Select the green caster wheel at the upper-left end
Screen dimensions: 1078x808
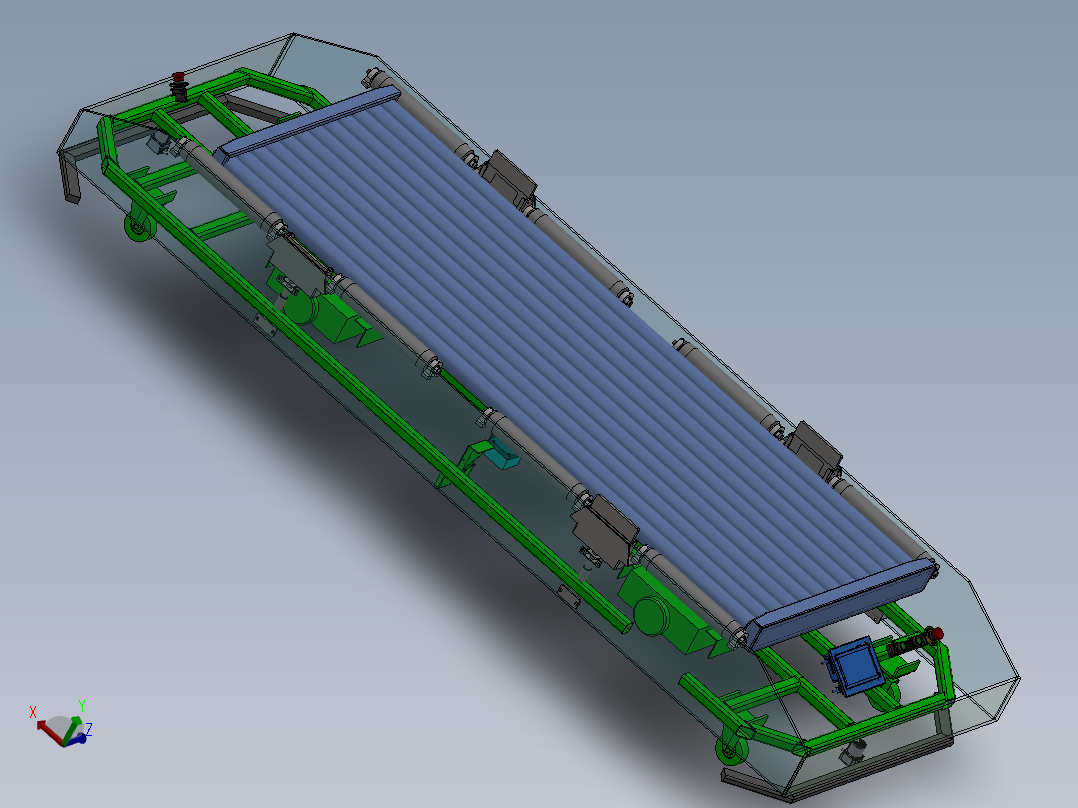coord(139,227)
